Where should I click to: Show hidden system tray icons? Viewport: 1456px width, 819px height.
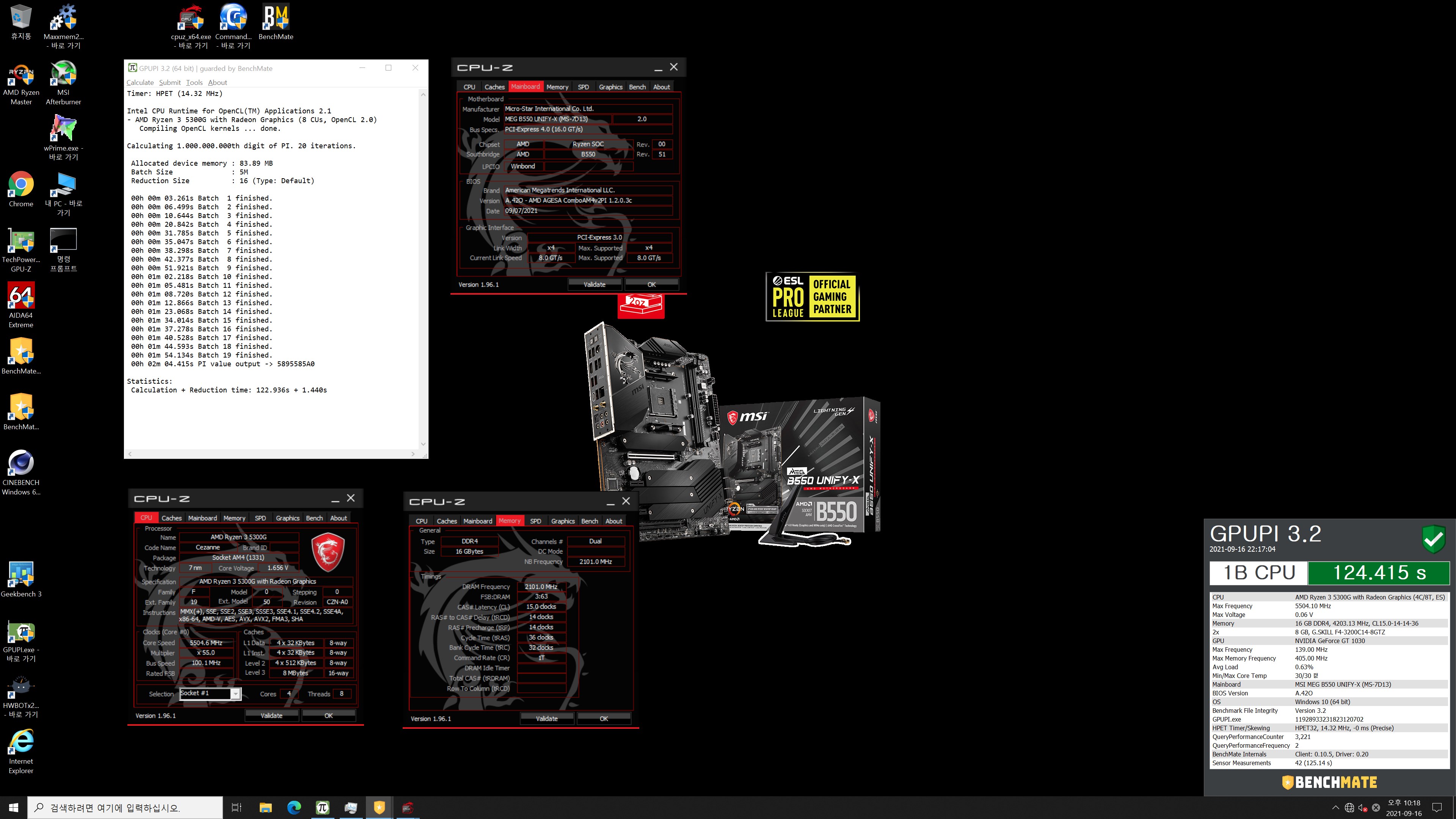pyautogui.click(x=1335, y=808)
